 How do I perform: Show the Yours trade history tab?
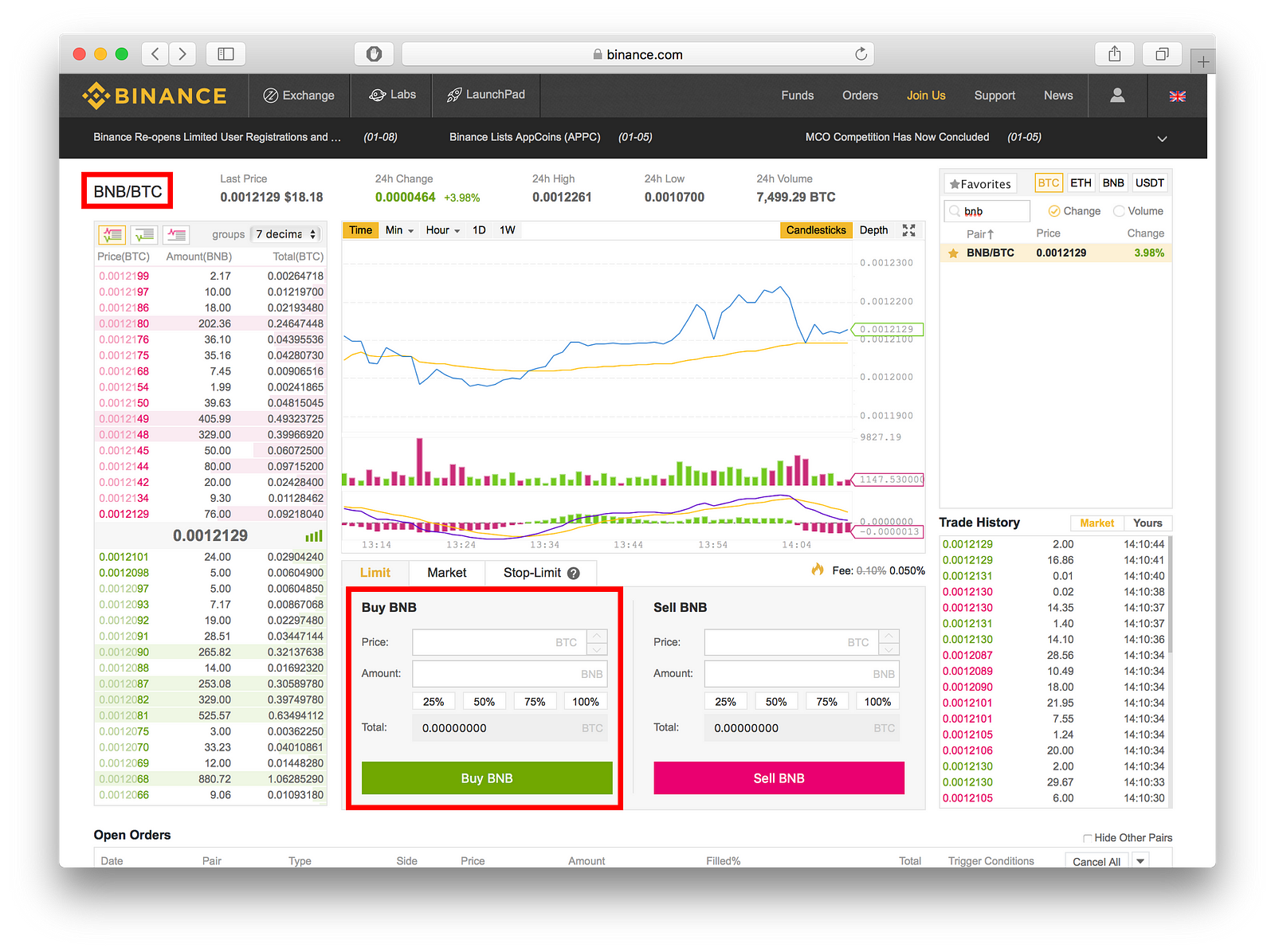(1147, 523)
